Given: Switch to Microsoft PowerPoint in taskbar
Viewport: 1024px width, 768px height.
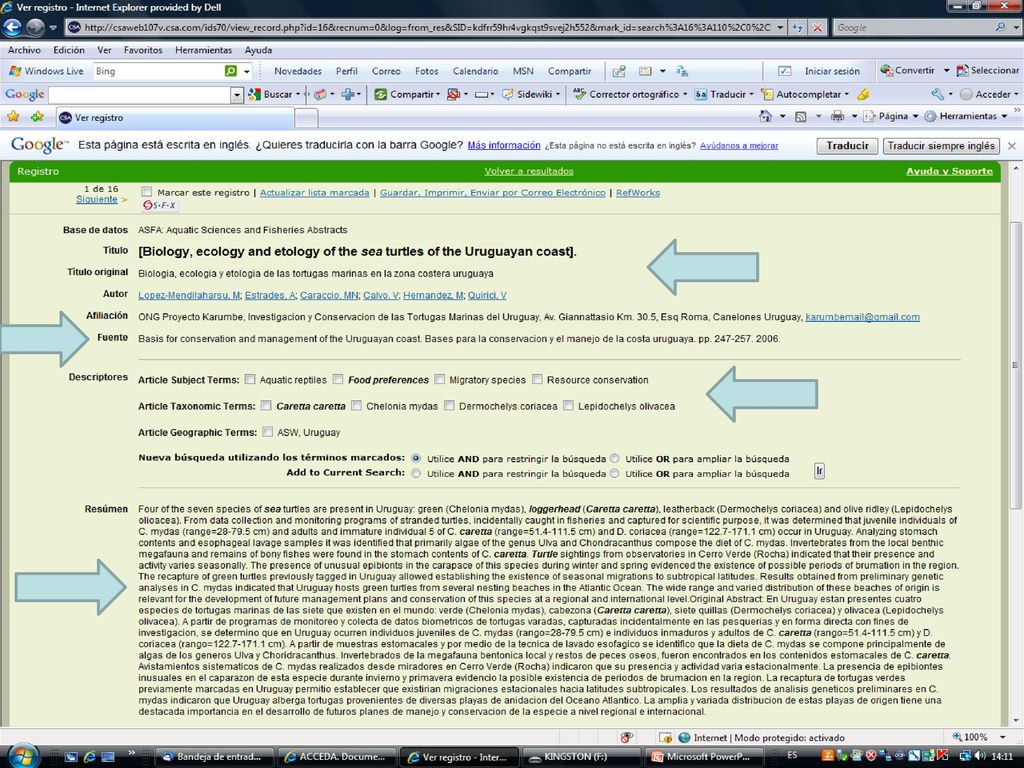Looking at the screenshot, I should click(x=702, y=757).
